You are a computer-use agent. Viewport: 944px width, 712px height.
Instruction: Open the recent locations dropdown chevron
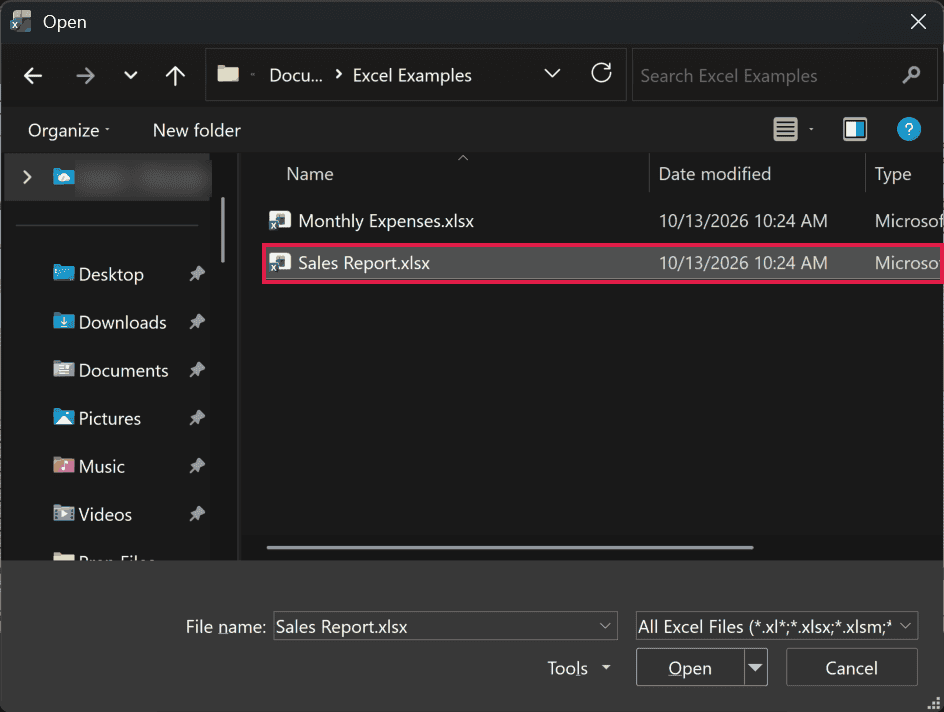pyautogui.click(x=131, y=76)
